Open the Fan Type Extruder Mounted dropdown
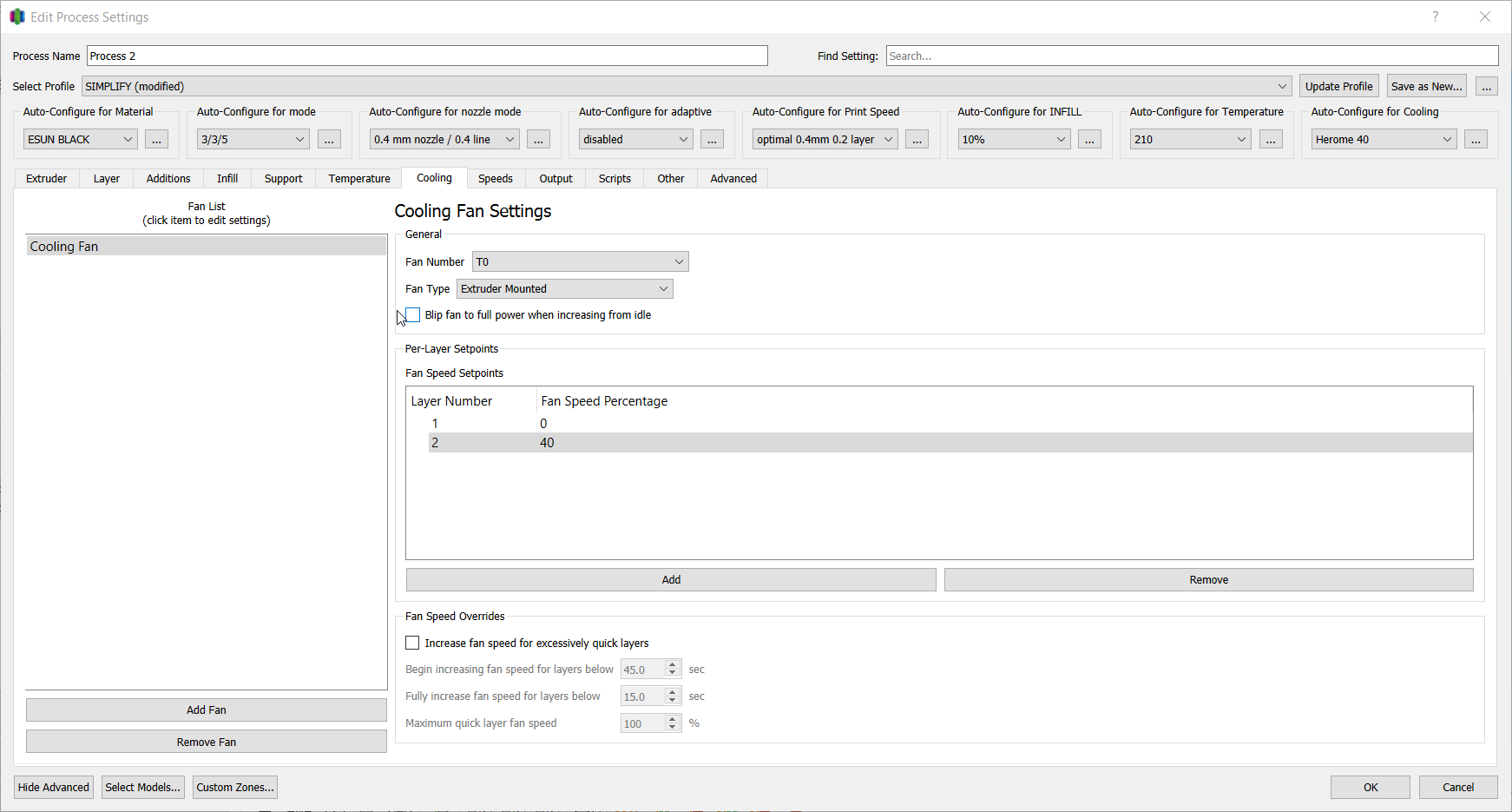This screenshot has height=812, width=1512. 565,288
